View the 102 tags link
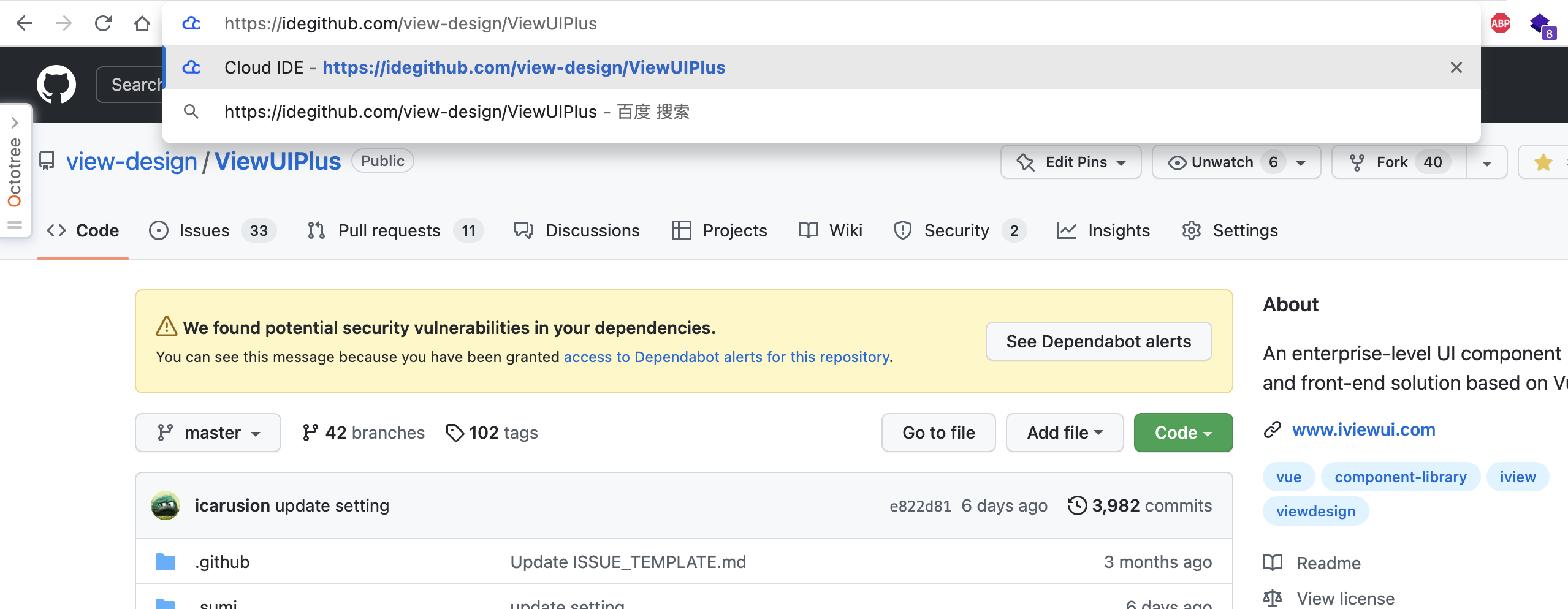Viewport: 1568px width, 609px height. point(492,433)
